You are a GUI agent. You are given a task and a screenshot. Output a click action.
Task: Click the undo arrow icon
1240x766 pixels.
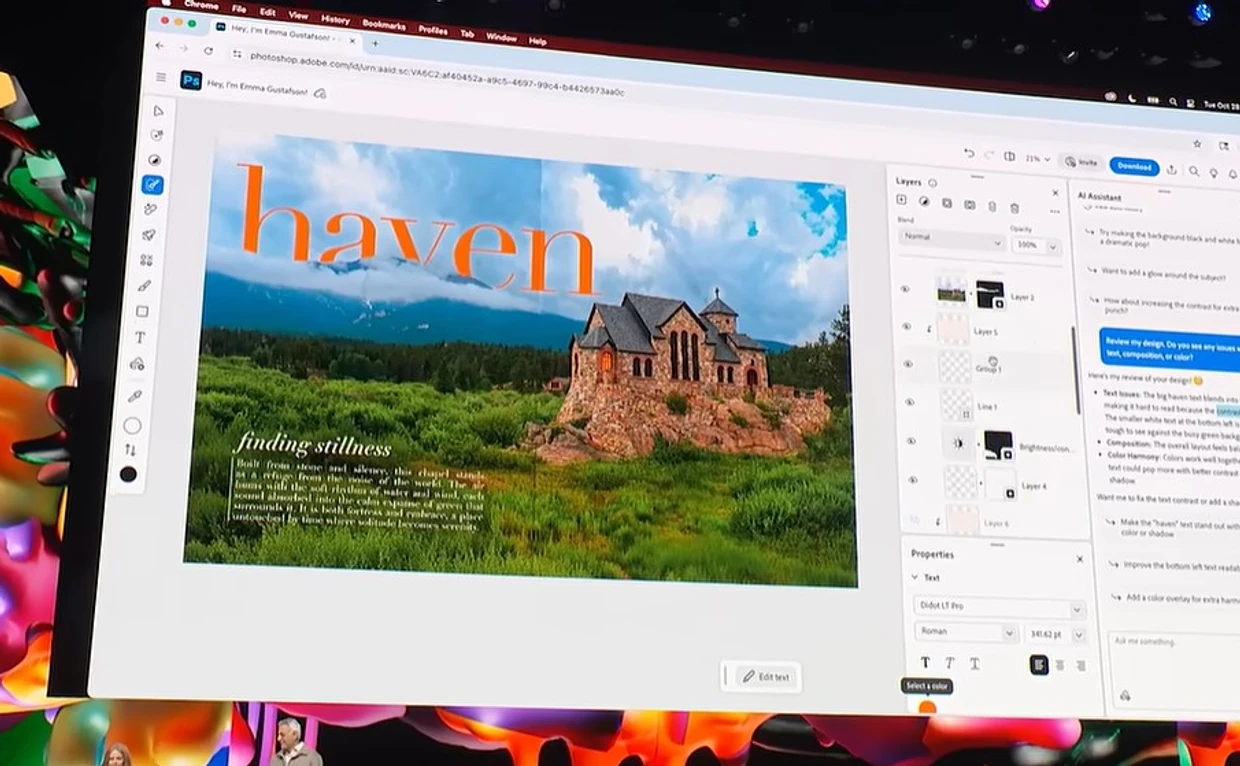click(x=968, y=154)
